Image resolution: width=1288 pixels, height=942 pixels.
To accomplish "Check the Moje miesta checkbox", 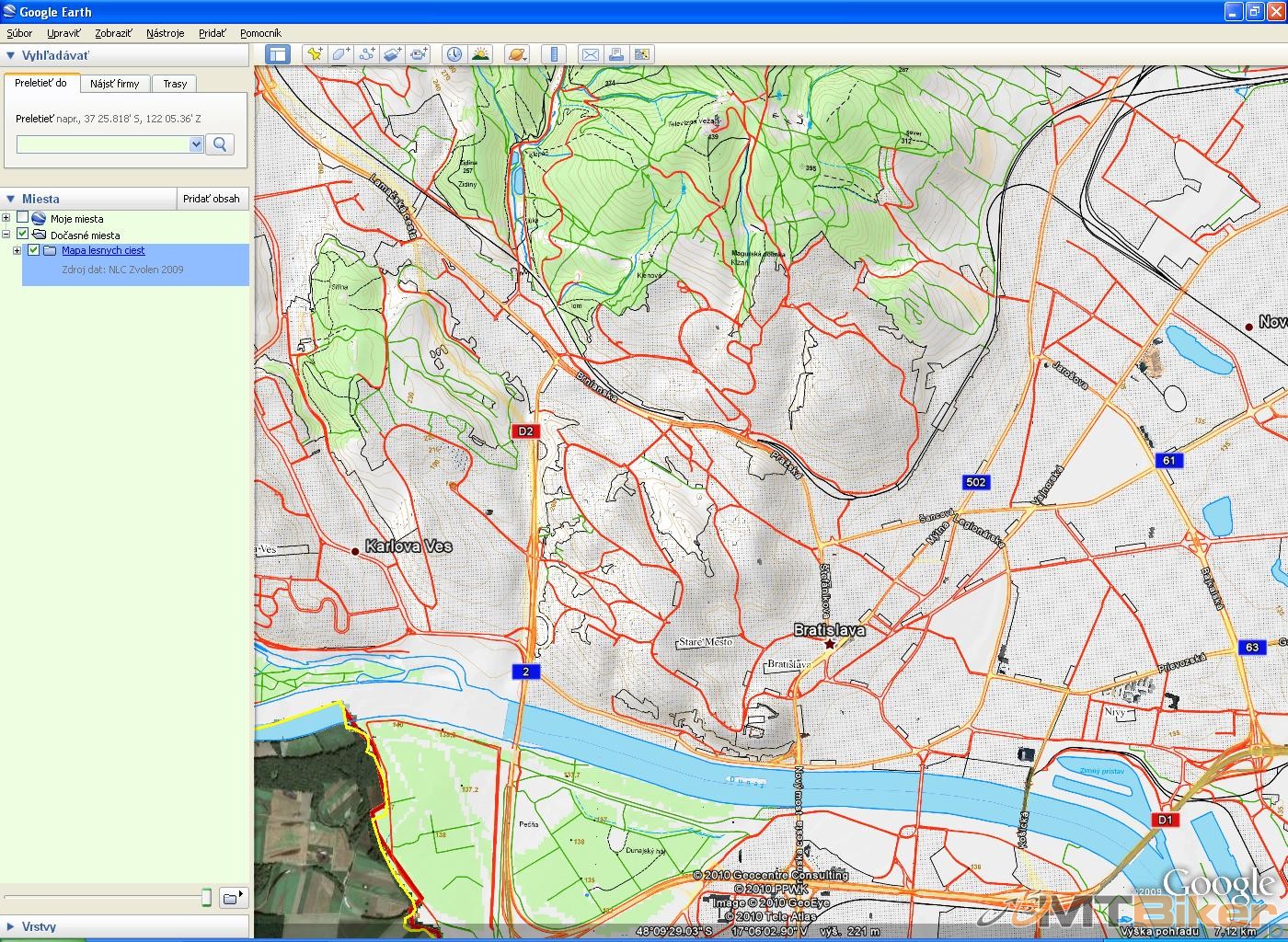I will [23, 218].
